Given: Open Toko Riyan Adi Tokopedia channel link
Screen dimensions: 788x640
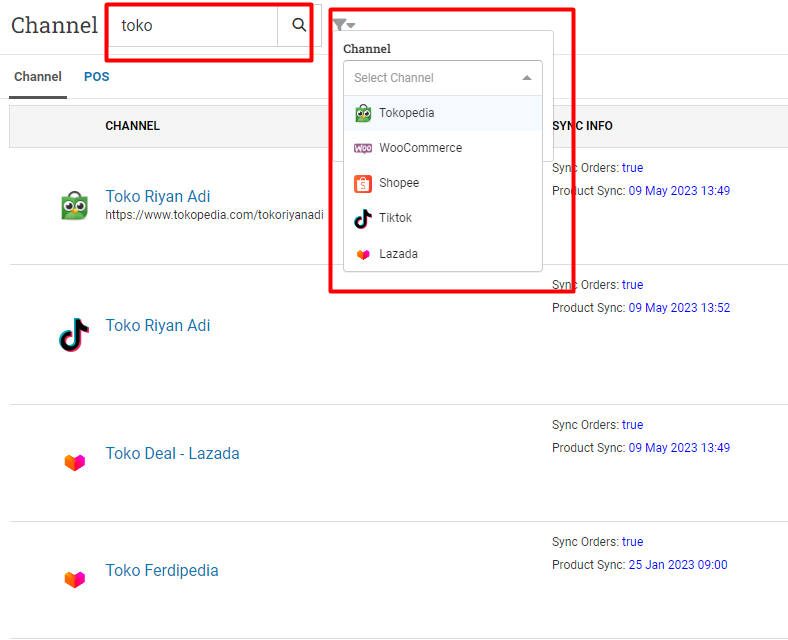Looking at the screenshot, I should [x=157, y=196].
